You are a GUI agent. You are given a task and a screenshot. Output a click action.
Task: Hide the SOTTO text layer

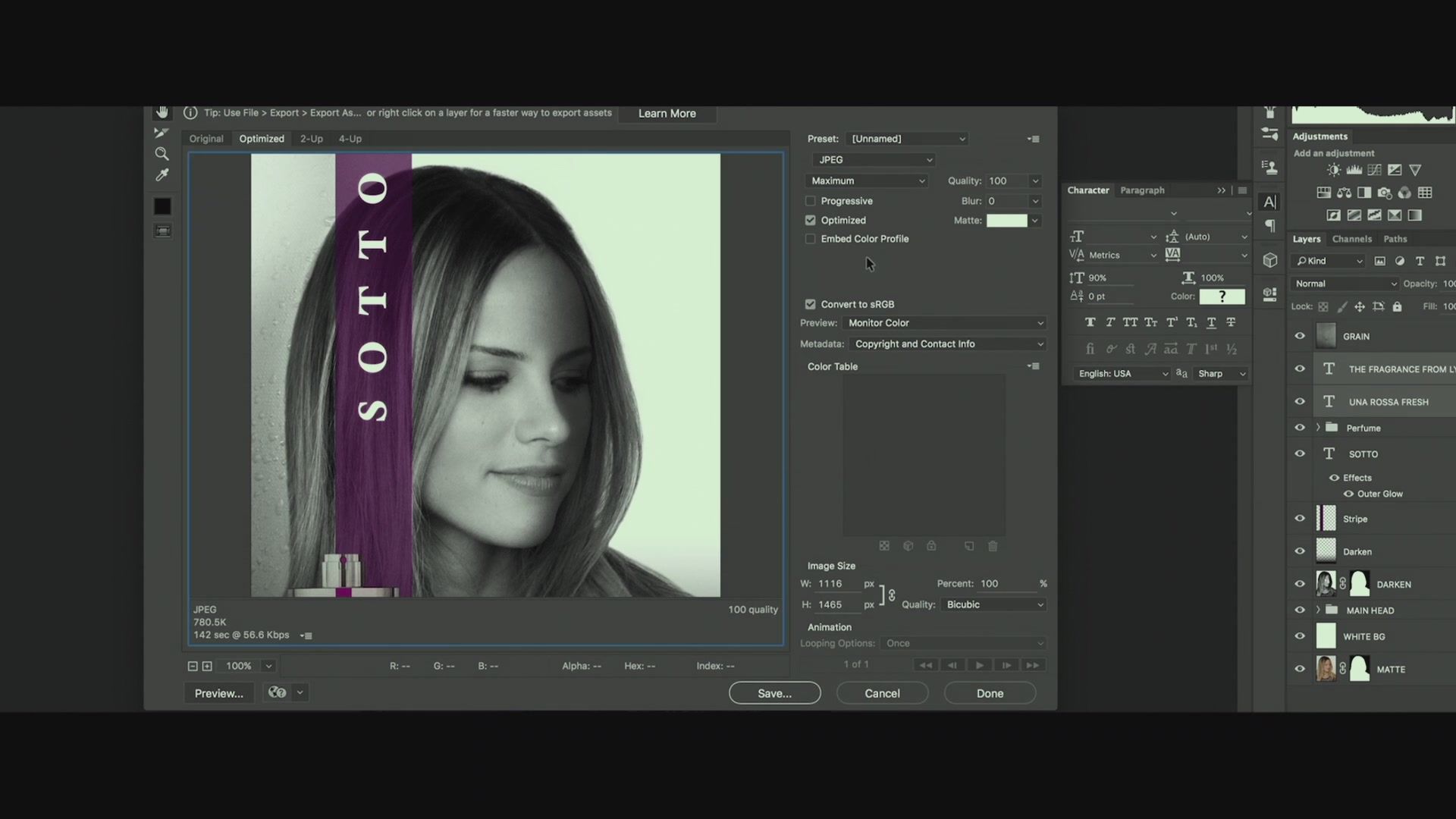1300,453
